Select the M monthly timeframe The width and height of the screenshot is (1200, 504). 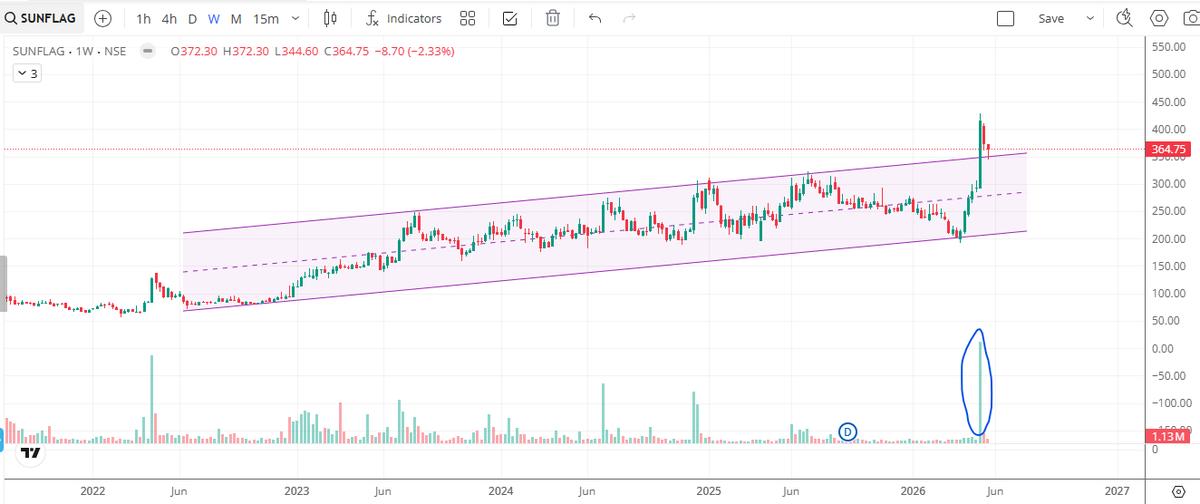[235, 19]
